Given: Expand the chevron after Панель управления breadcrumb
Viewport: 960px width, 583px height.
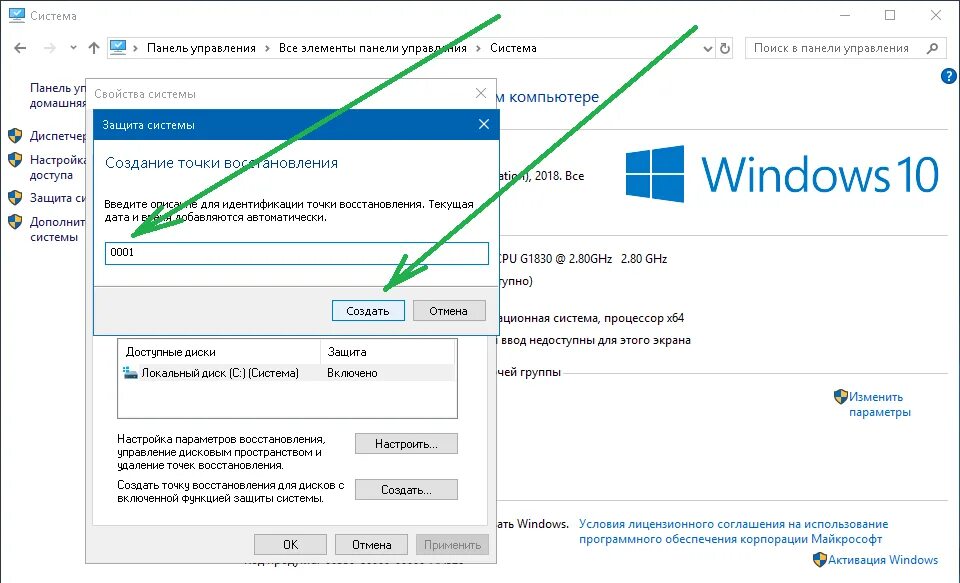Looking at the screenshot, I should click(268, 48).
